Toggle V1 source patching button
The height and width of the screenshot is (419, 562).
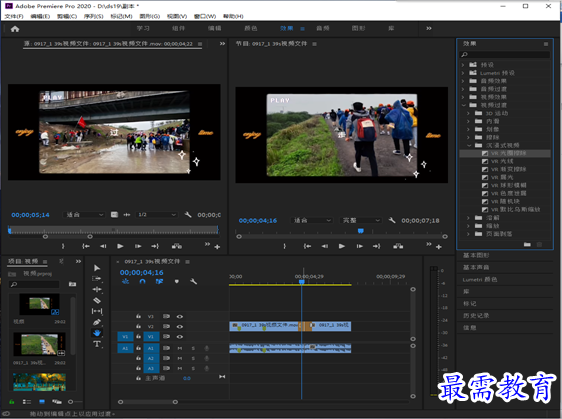125,337
